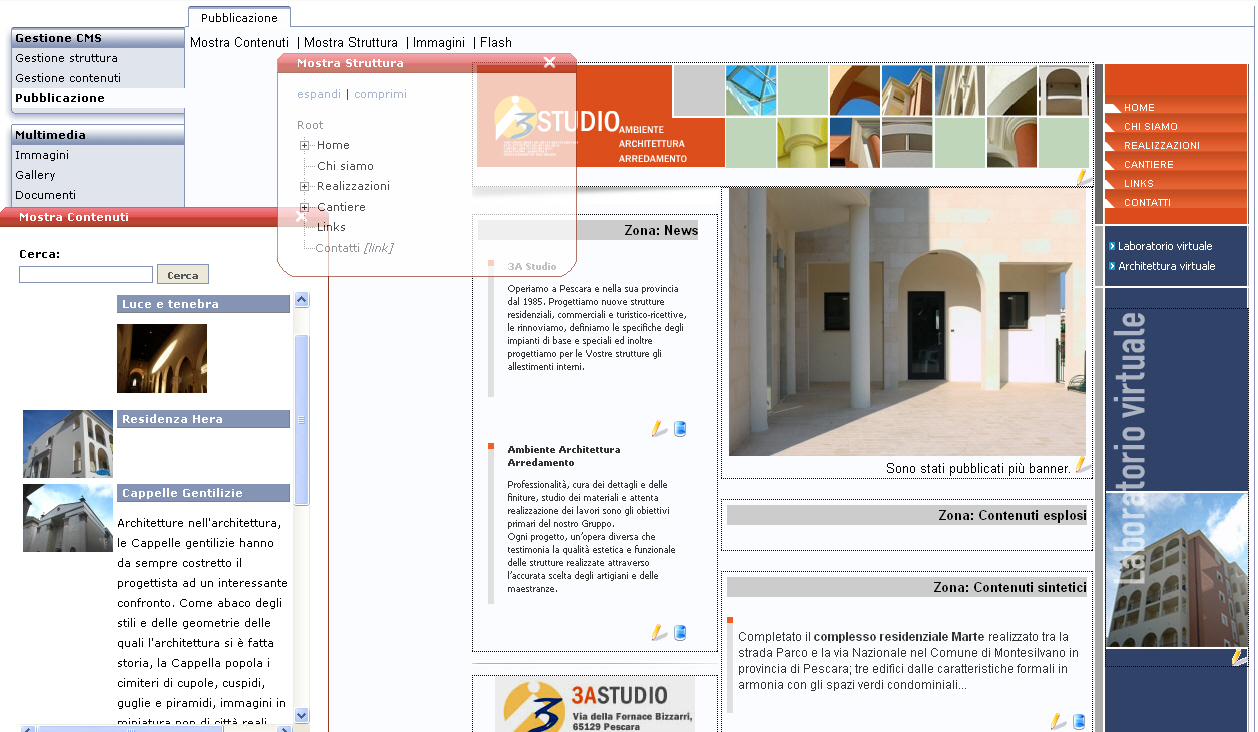The image size is (1258, 732).
Task: Edit the Laboratorio virtuale side banner (pencil icon)
Action: (1240, 656)
